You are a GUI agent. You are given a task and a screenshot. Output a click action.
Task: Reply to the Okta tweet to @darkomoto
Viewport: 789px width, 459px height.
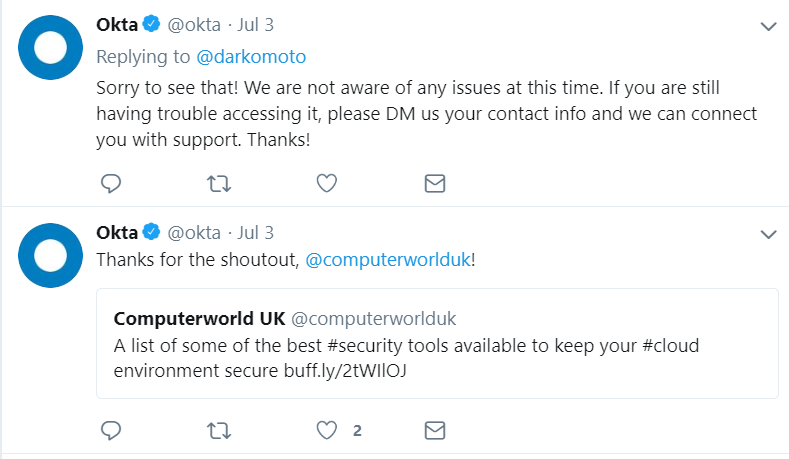coord(111,184)
